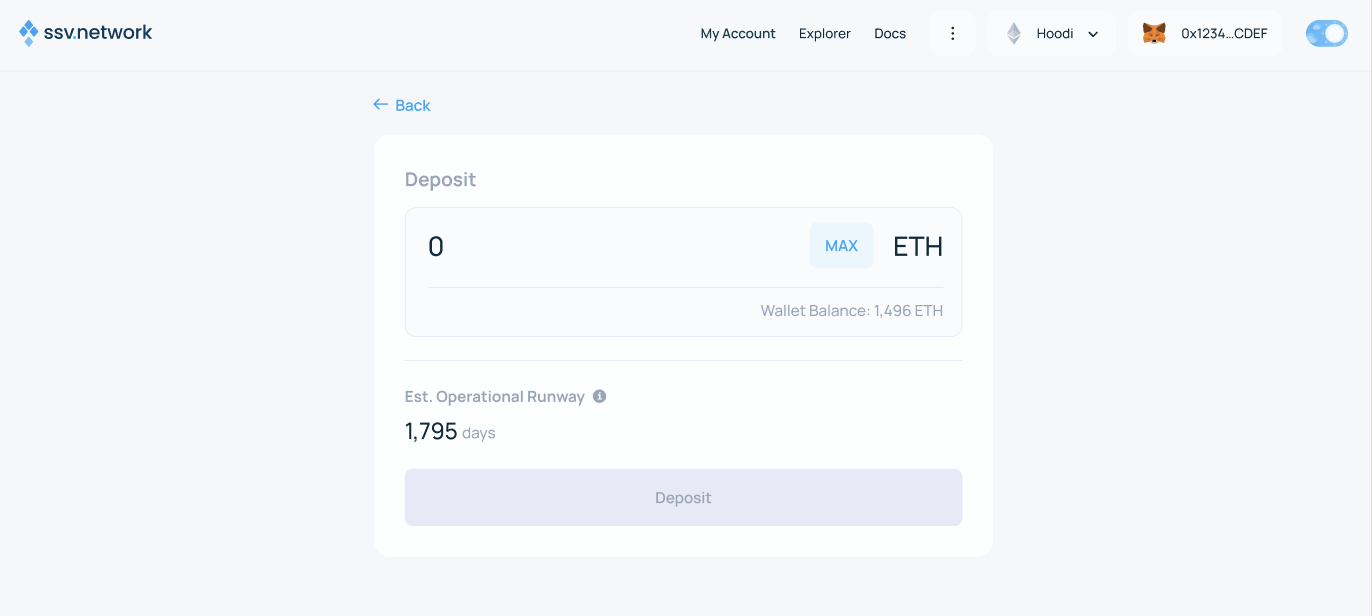
Task: Click the Ethereum icon next to Hoodi
Action: coord(1013,32)
